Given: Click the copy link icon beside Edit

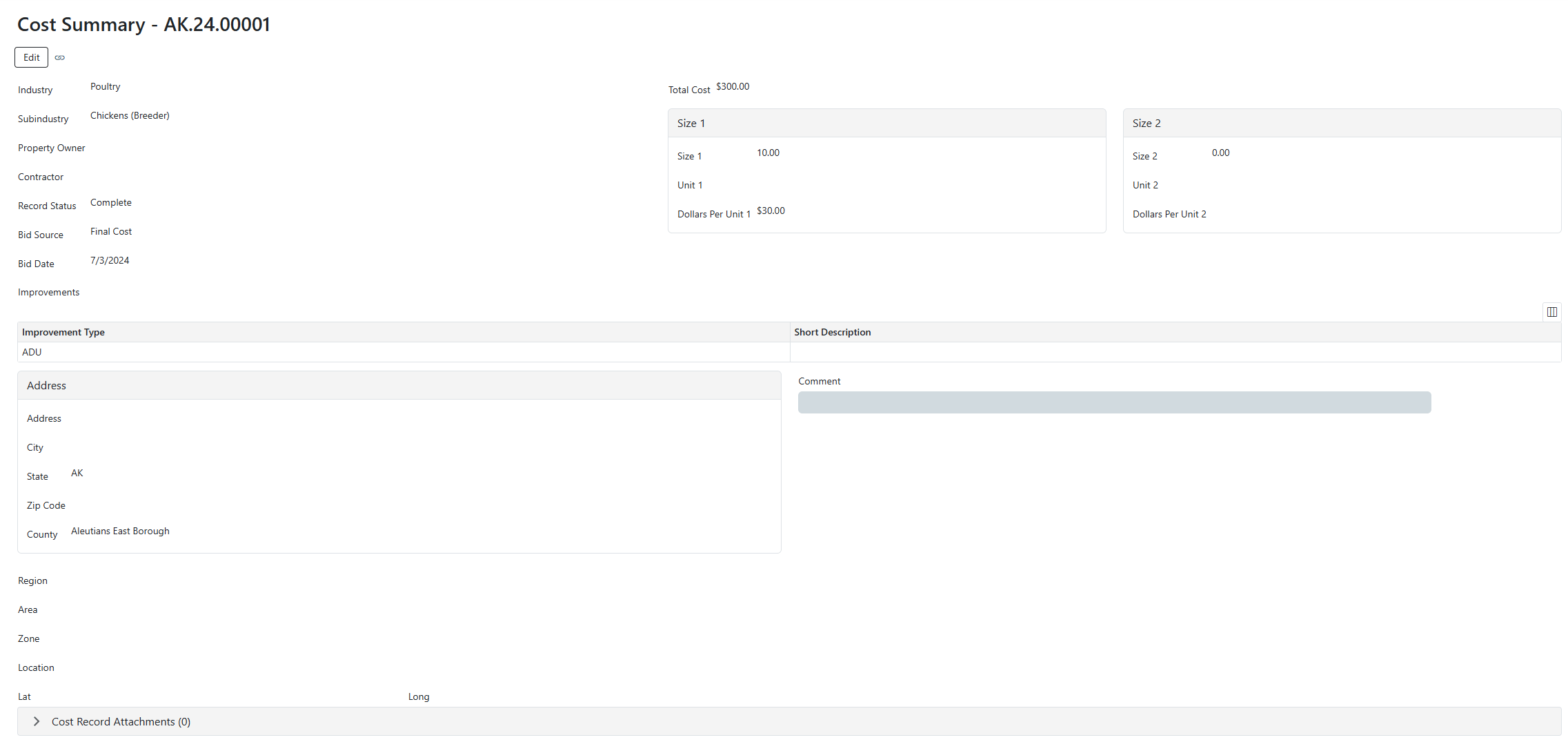Looking at the screenshot, I should pyautogui.click(x=60, y=57).
